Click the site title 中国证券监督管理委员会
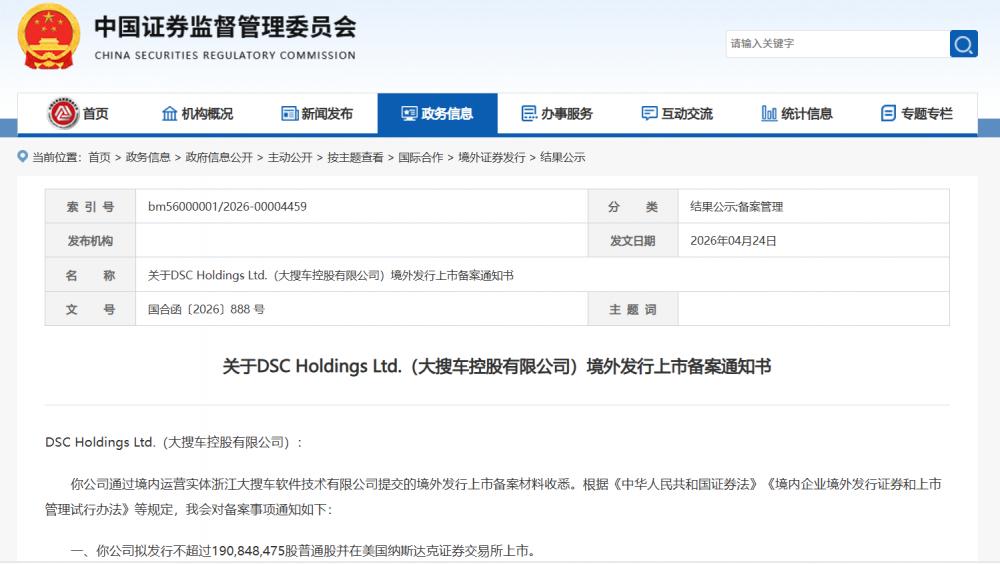Image resolution: width=1000 pixels, height=564 pixels. click(x=225, y=27)
